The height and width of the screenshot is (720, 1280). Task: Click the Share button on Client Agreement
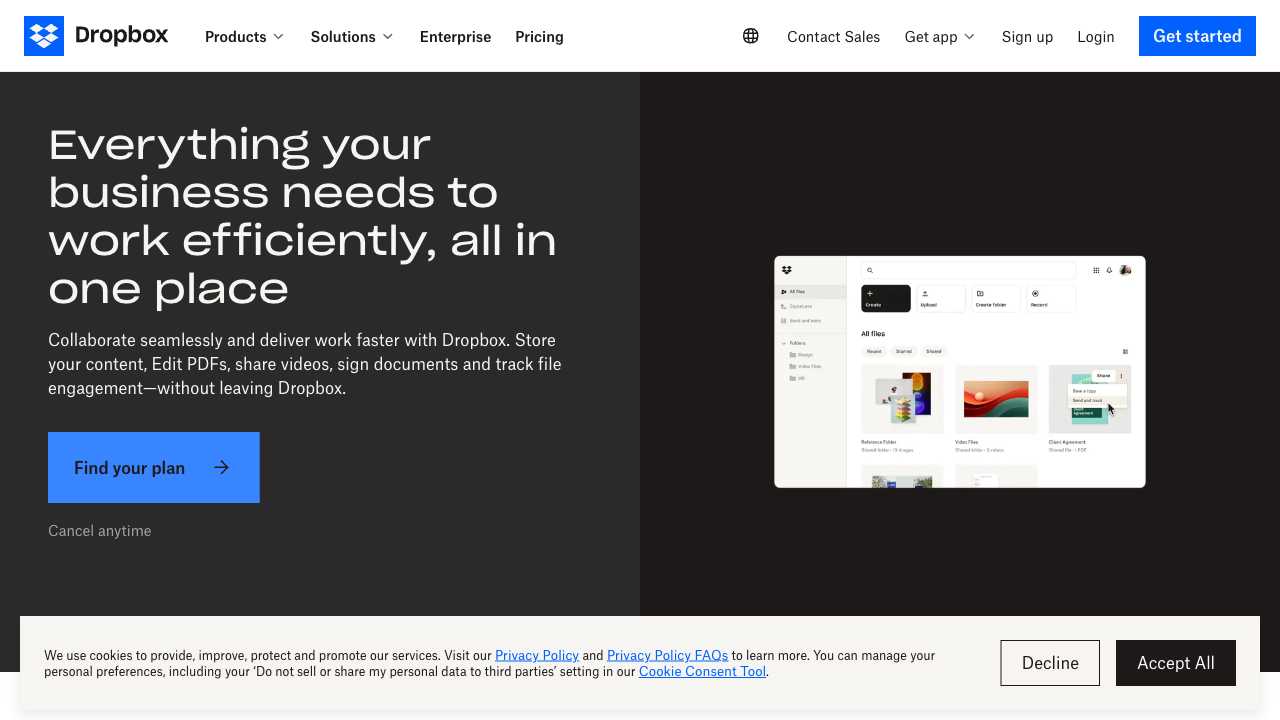(x=1103, y=376)
